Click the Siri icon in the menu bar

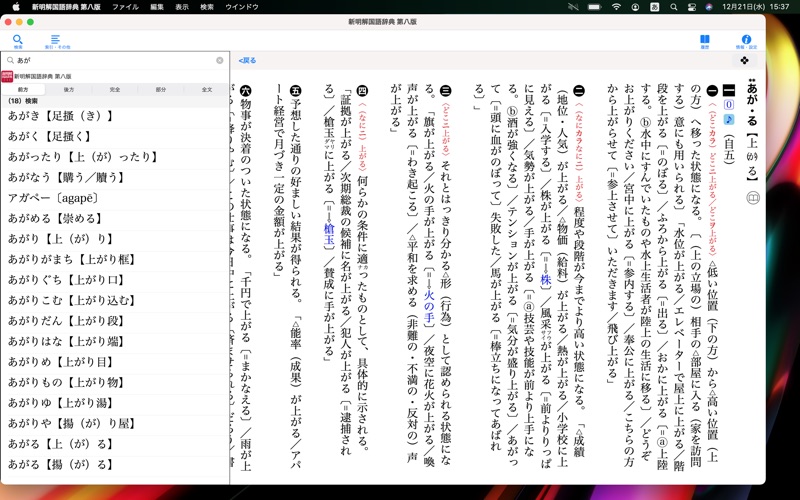[709, 7]
